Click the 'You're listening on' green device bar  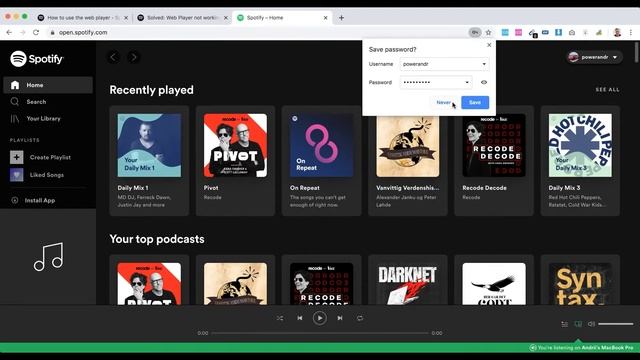[320, 348]
